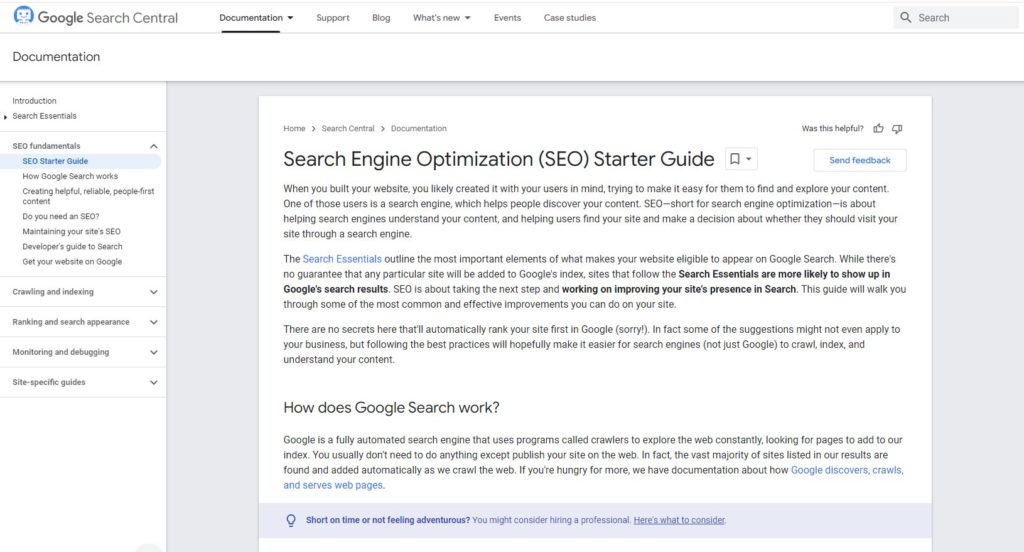Go to the Case studies tab
The width and height of the screenshot is (1024, 552).
[569, 18]
